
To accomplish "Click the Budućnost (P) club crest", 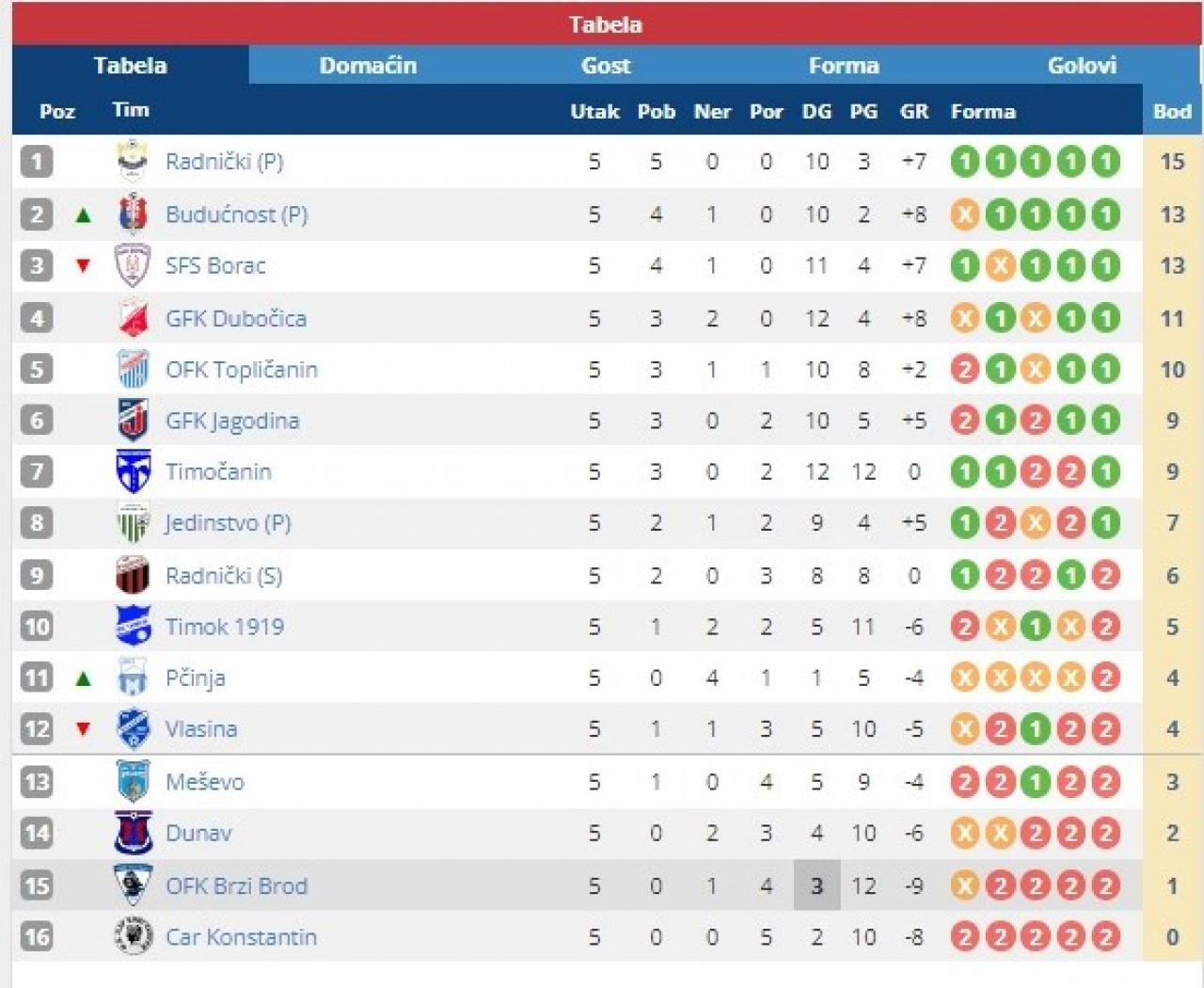I will click(133, 215).
